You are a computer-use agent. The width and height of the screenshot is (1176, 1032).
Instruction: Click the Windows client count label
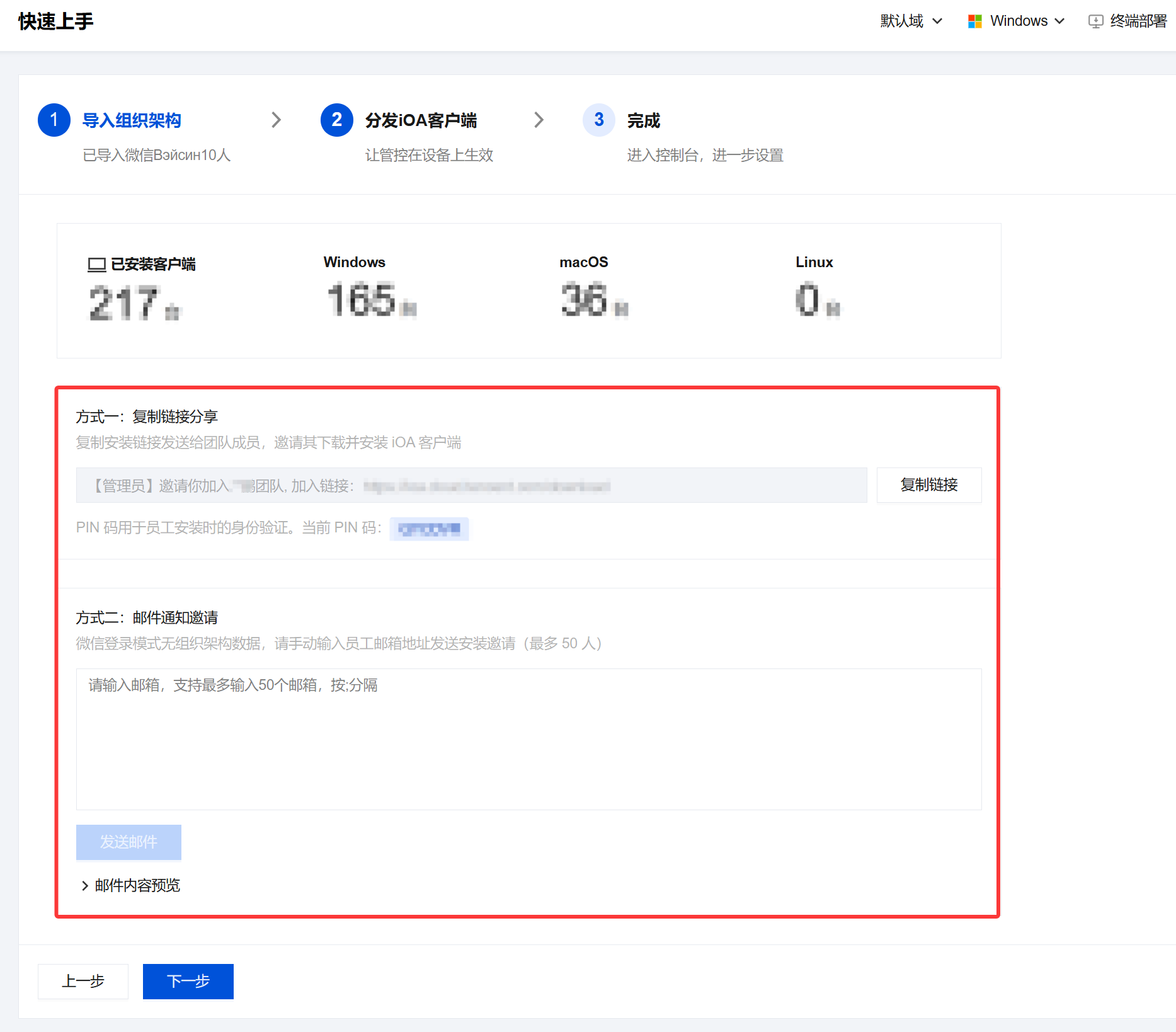click(354, 262)
